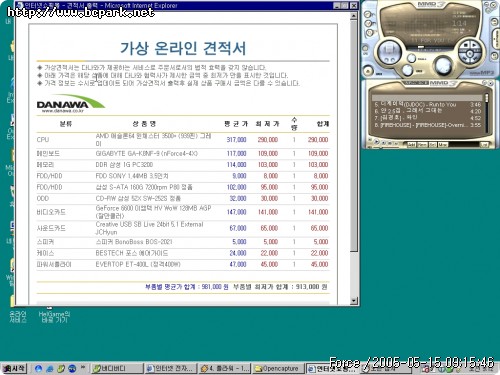The image size is (500, 375).
Task: Select the "그래서 그대는" track in the playlist
Action: pyautogui.click(x=427, y=111)
